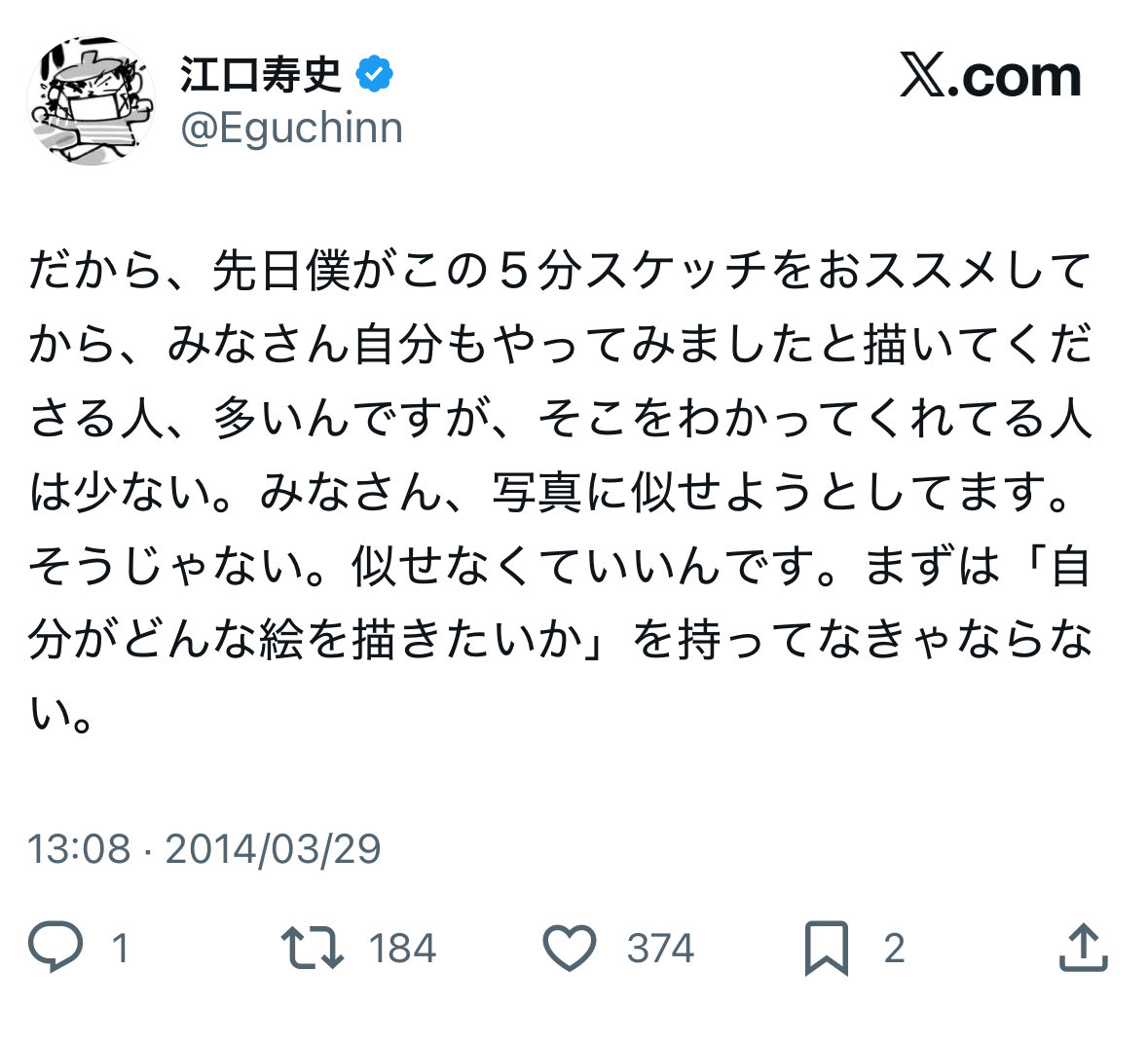
Task: Click the final い。 of the tweet
Action: pyautogui.click(x=61, y=715)
